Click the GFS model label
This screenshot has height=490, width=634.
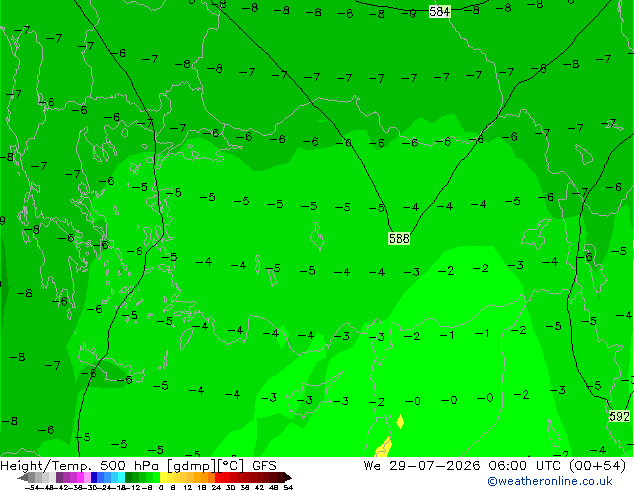click(x=264, y=466)
